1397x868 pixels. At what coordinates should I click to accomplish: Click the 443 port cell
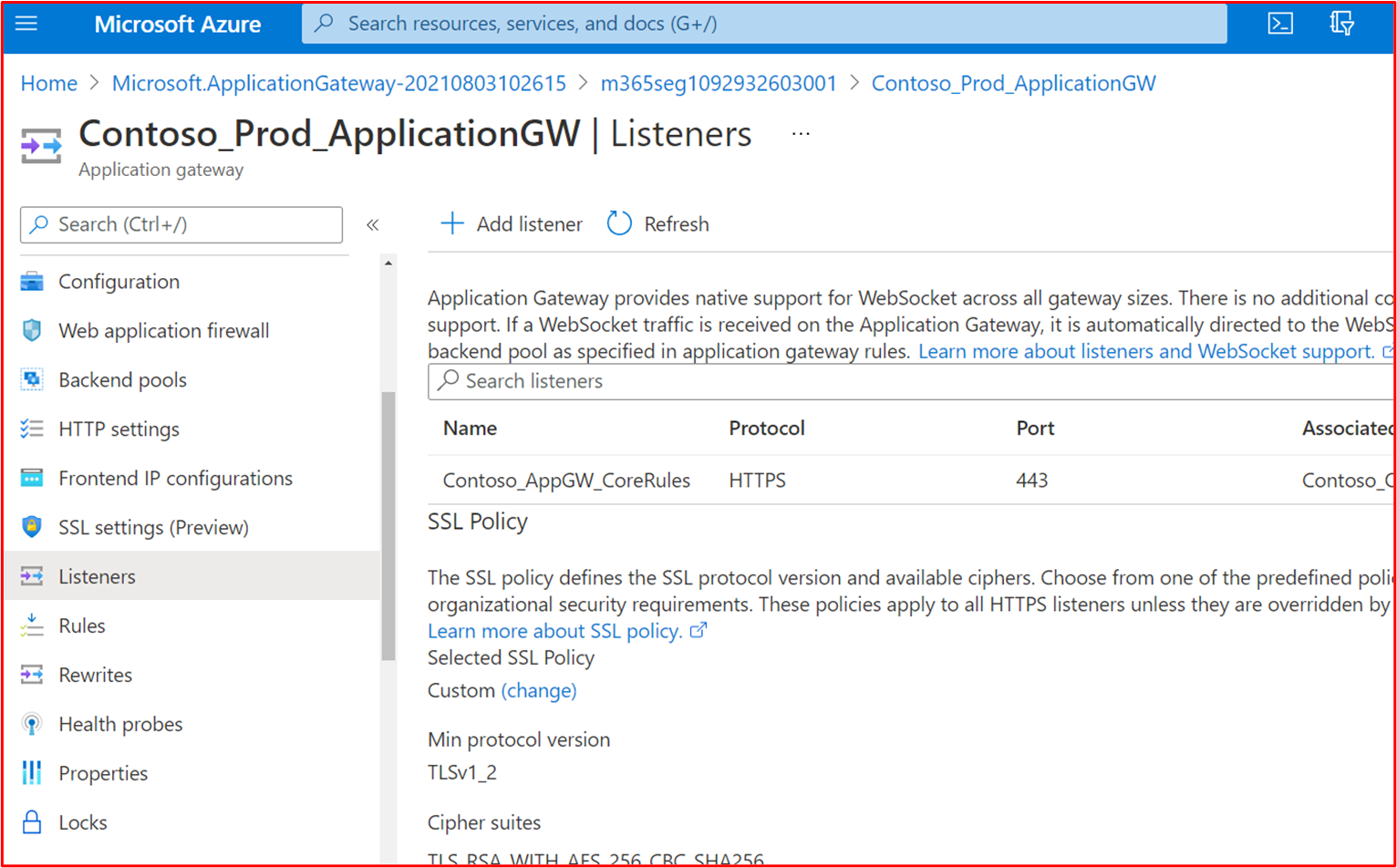pos(1032,480)
